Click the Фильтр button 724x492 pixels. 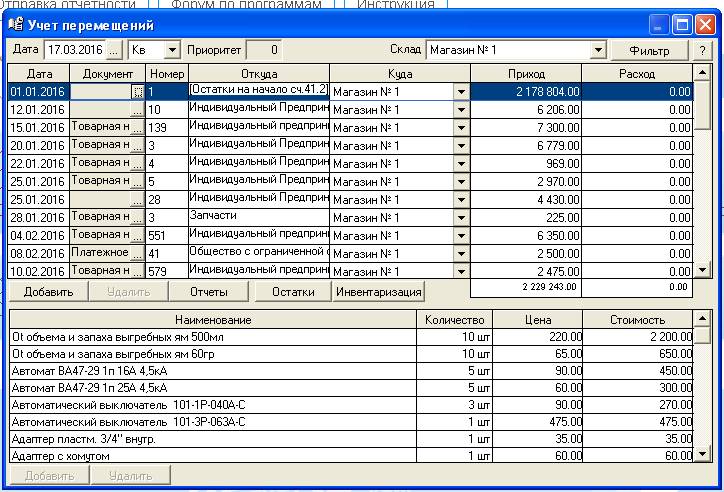coord(651,49)
